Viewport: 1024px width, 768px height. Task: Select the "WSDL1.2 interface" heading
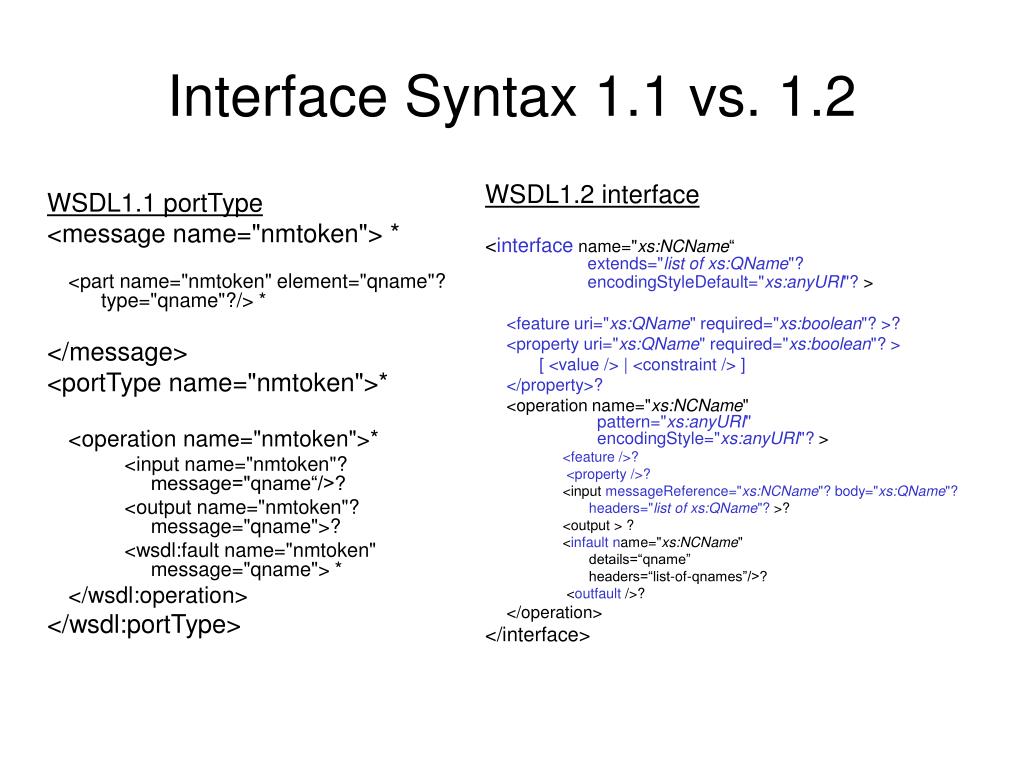(592, 195)
